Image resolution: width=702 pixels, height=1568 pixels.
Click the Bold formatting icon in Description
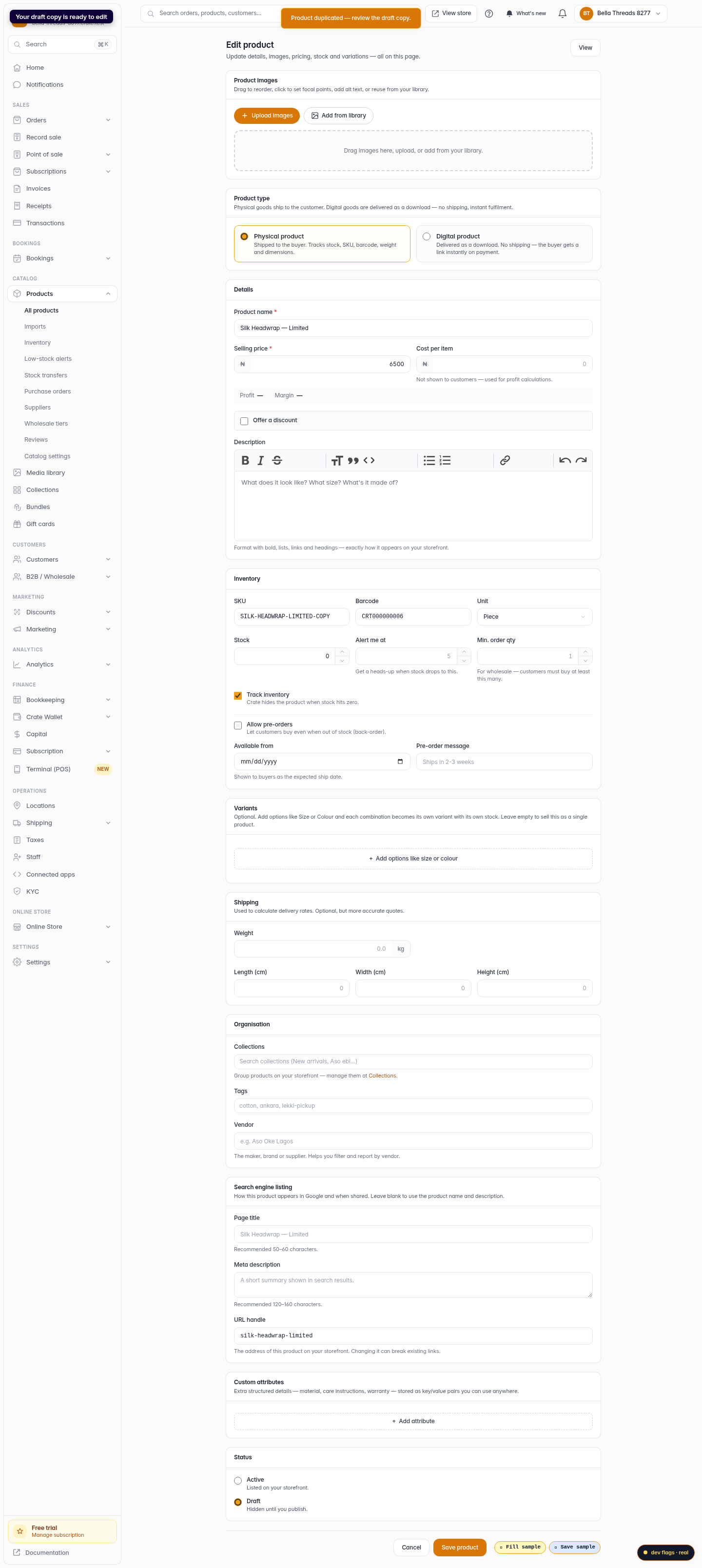(245, 460)
